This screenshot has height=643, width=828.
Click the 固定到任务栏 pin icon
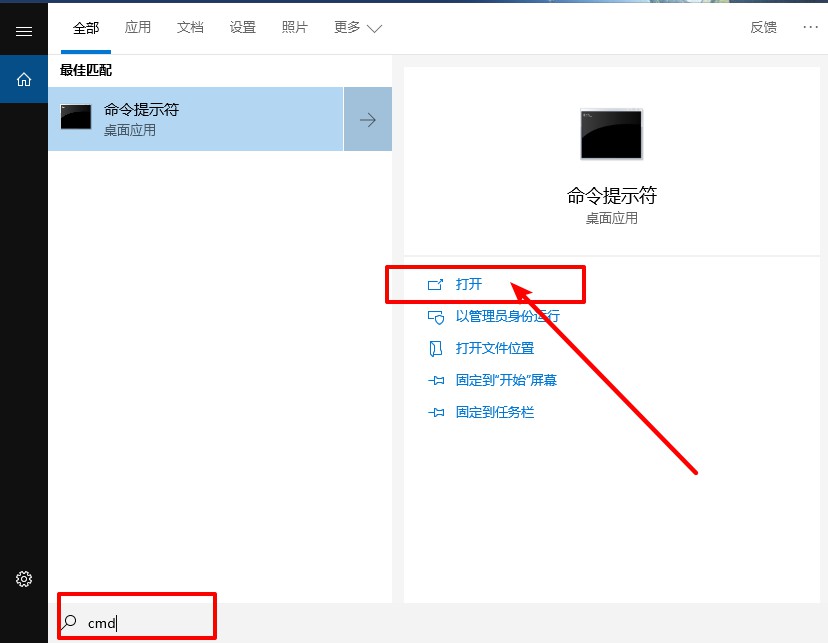(437, 411)
